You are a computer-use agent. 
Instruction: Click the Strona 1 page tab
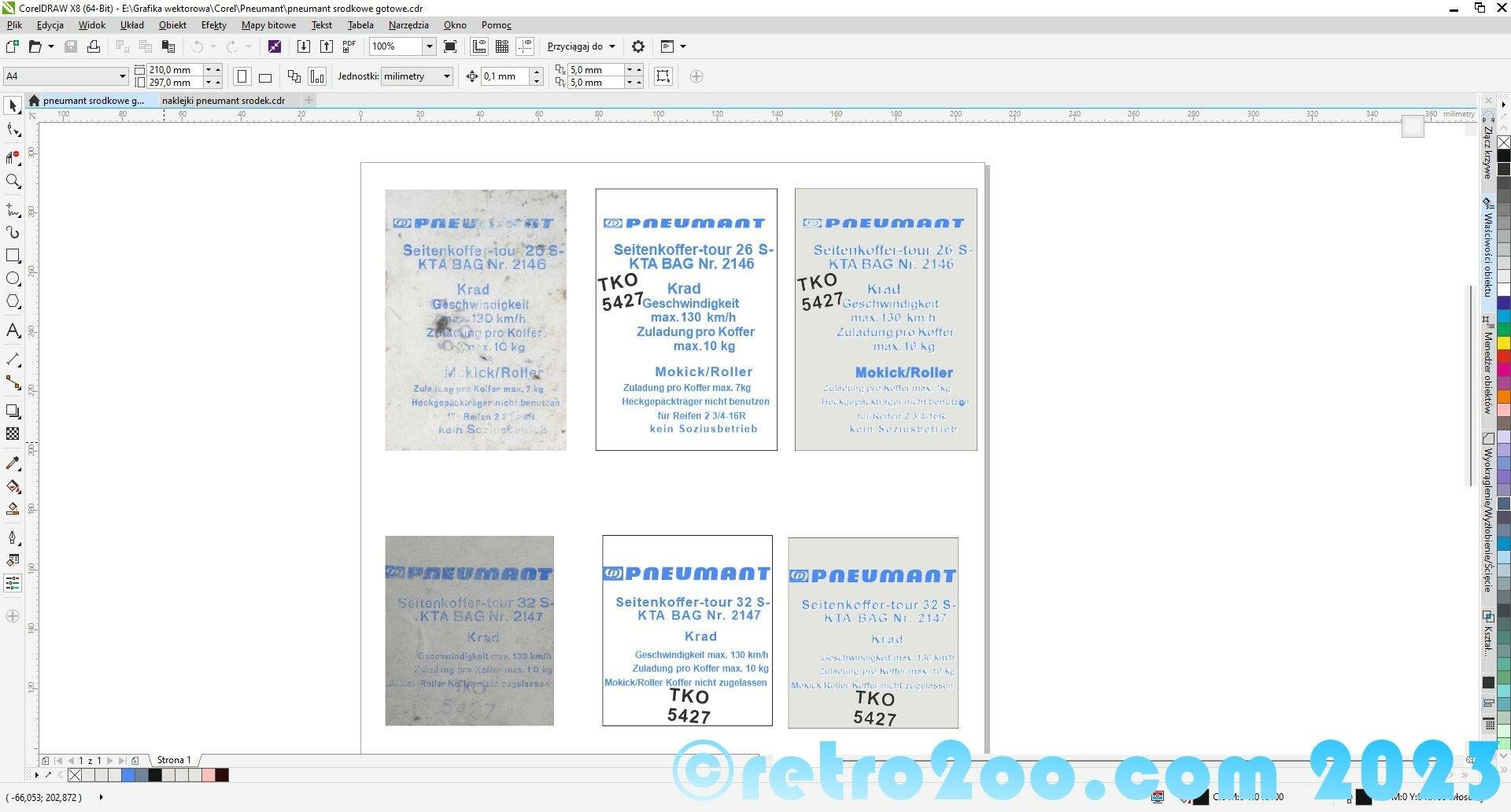pos(174,760)
